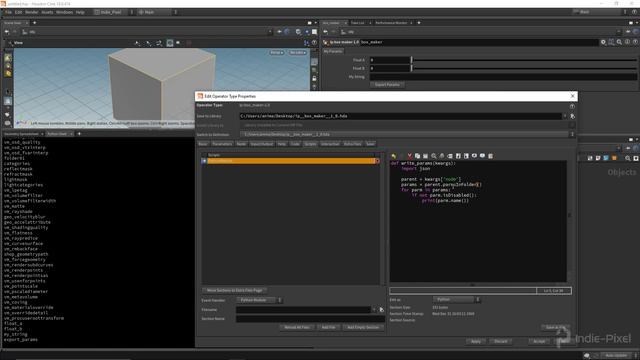Click the paste icon in script editor toolbar
The width and height of the screenshot is (640, 360).
click(x=425, y=156)
